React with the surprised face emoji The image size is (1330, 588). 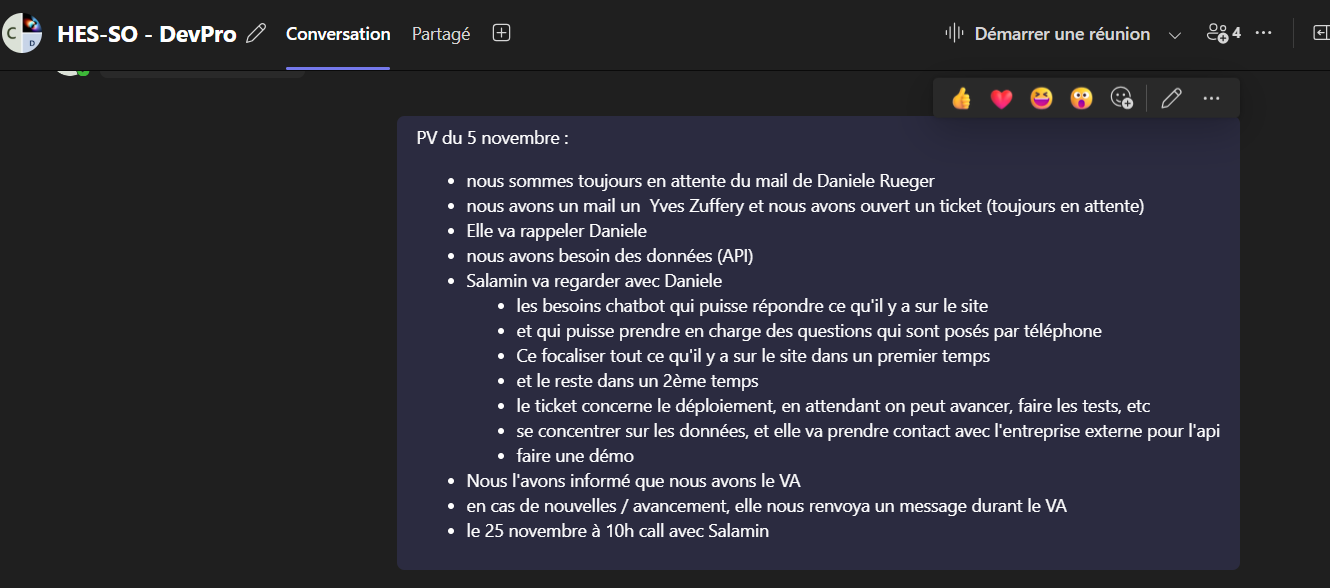point(1081,98)
